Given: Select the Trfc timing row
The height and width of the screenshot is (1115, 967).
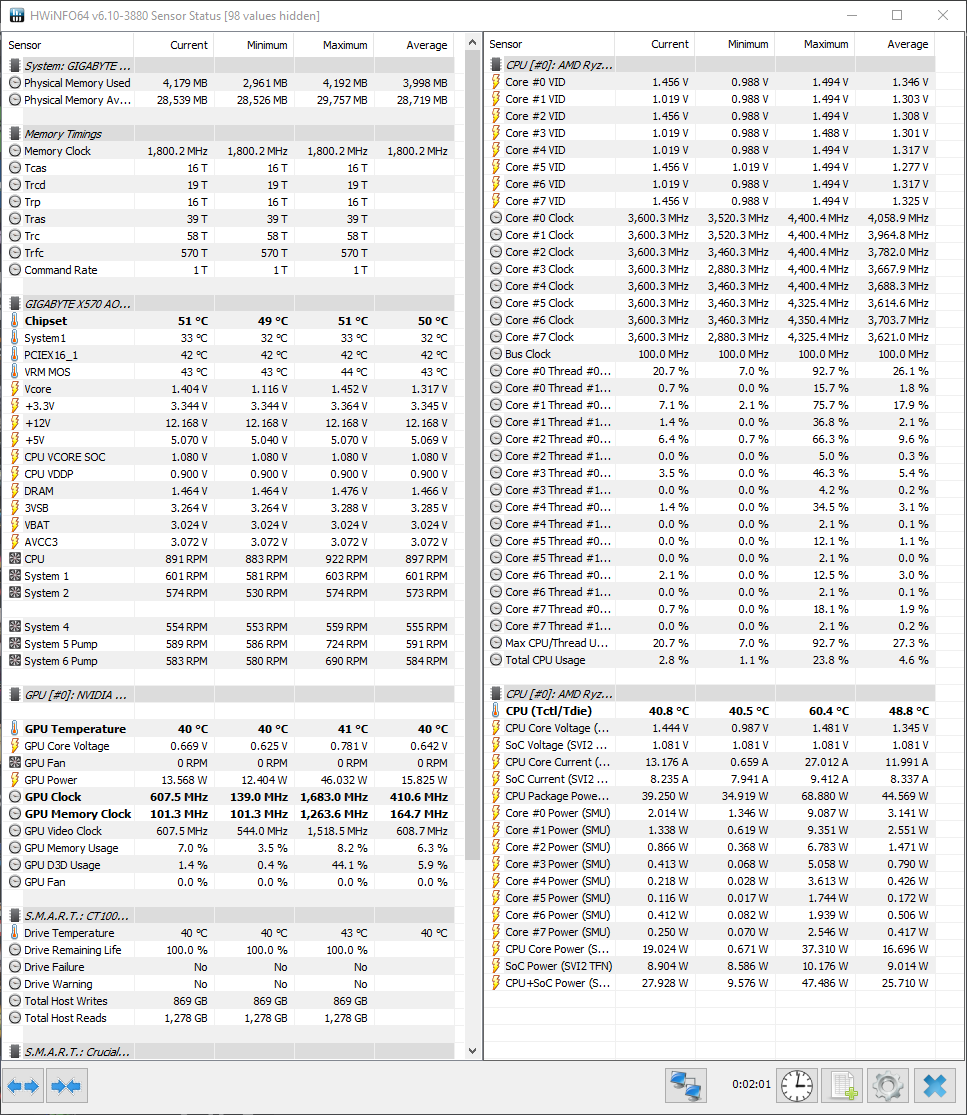Looking at the screenshot, I should click(228, 253).
